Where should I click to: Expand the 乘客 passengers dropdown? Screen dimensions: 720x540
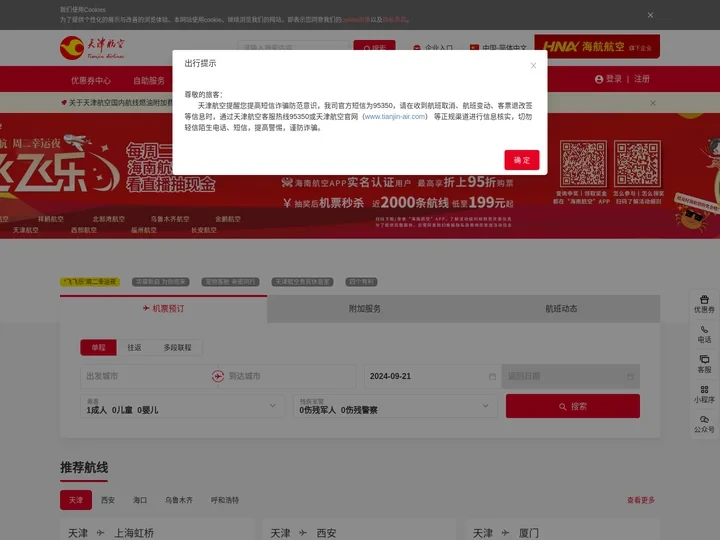click(x=182, y=406)
